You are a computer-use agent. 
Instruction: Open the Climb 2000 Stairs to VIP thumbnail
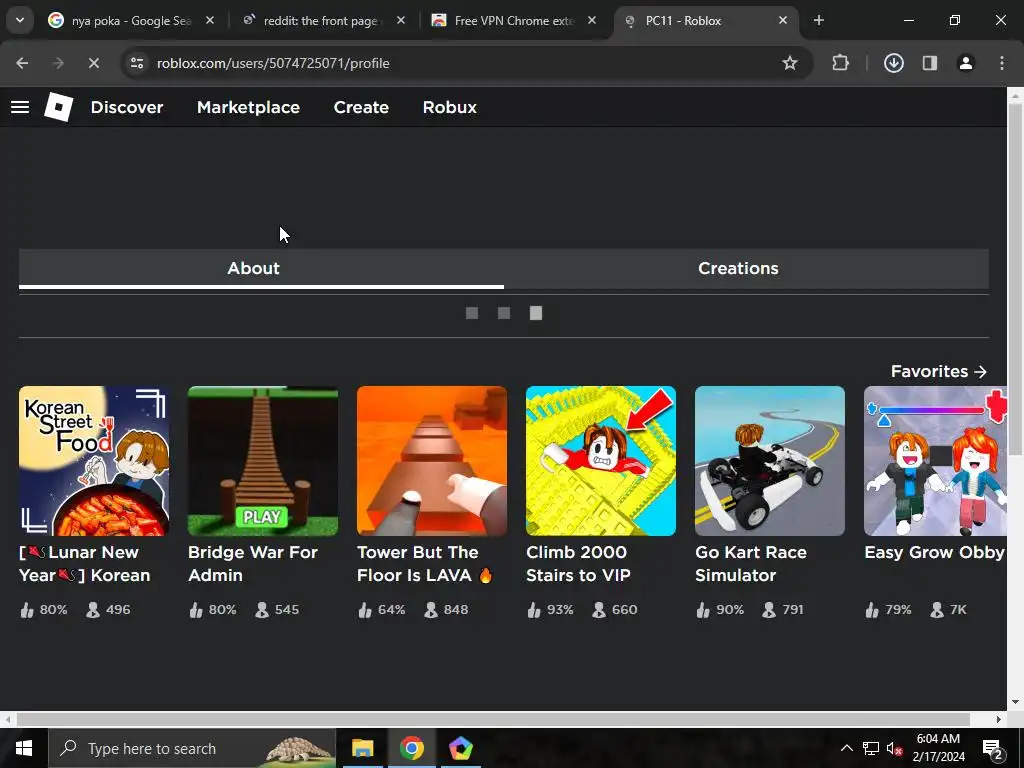pyautogui.click(x=601, y=461)
